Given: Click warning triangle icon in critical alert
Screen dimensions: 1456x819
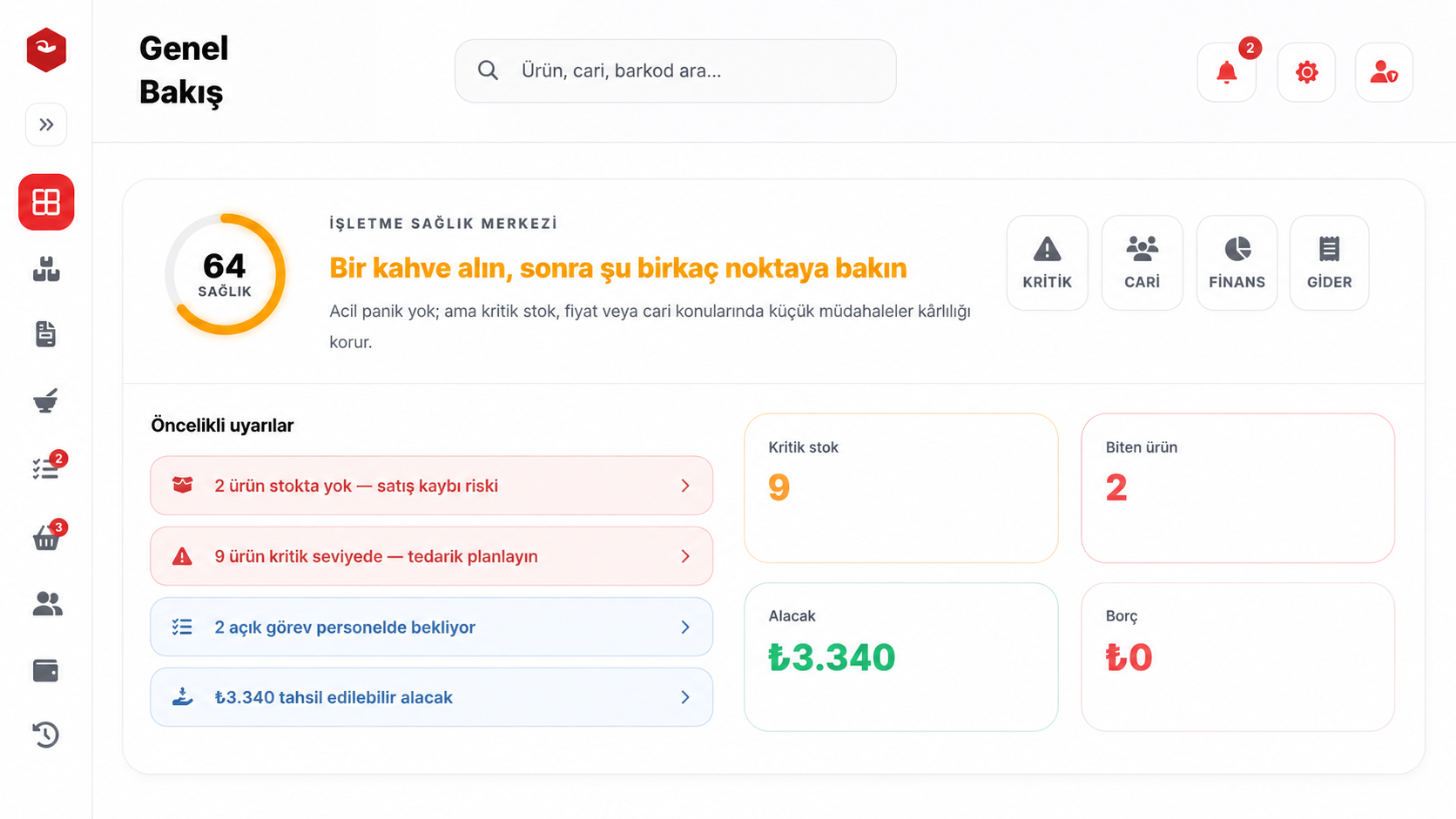Looking at the screenshot, I should point(182,556).
